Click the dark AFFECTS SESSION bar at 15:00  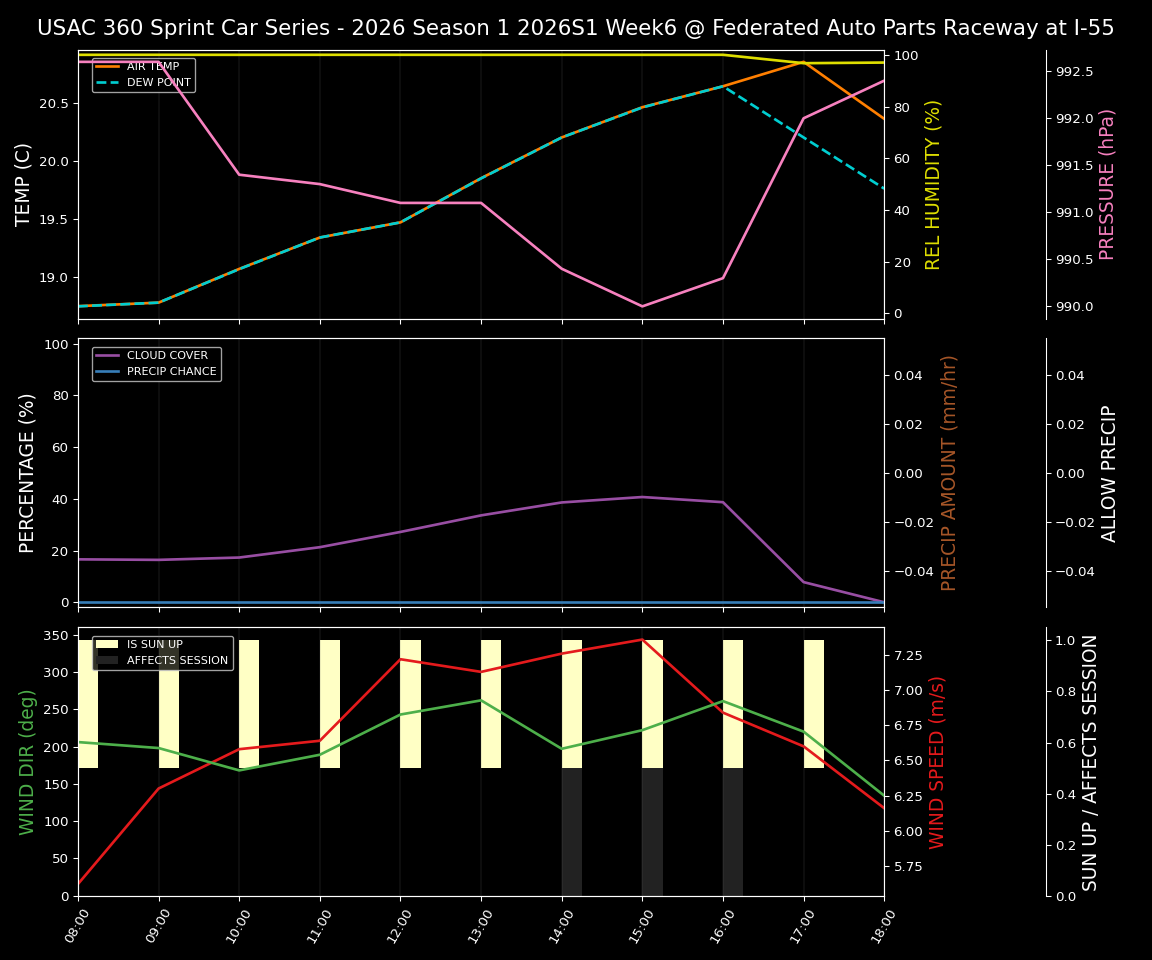pyautogui.click(x=652, y=830)
